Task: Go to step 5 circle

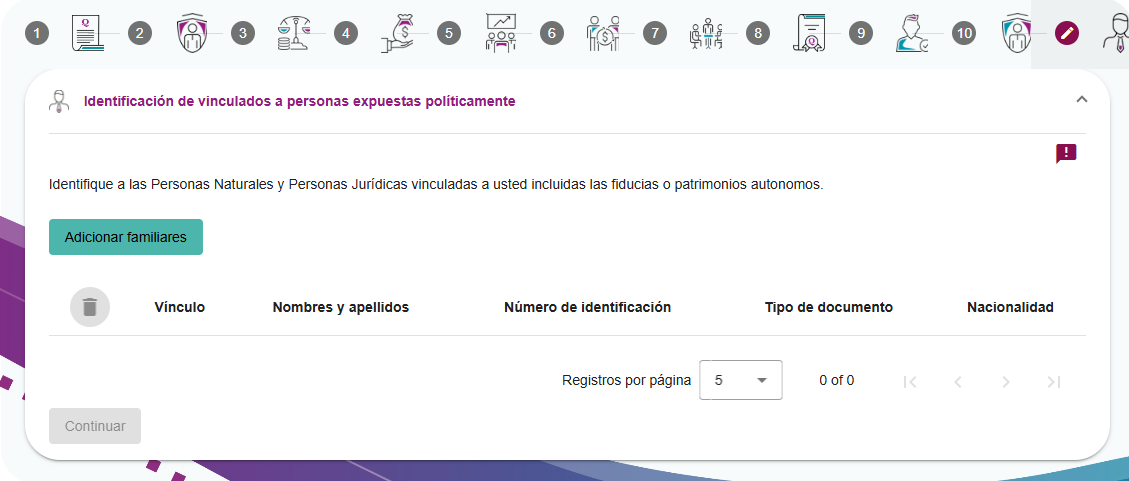Action: 449,33
